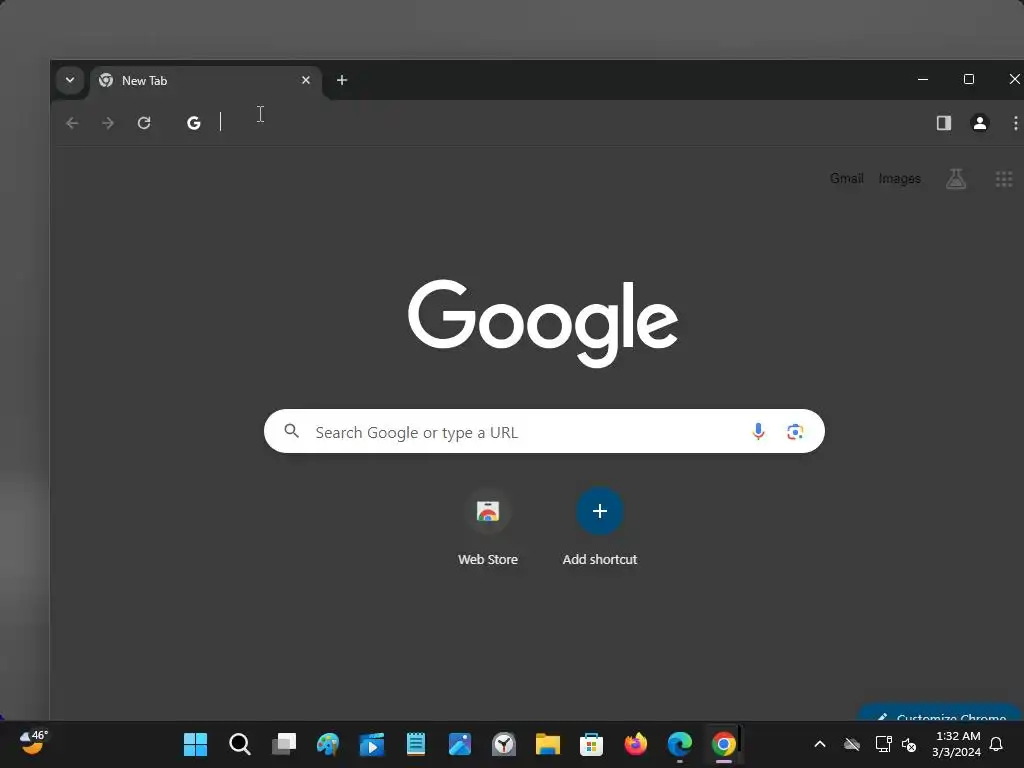The image size is (1024, 768).
Task: Go back using the back arrow
Action: coord(72,123)
